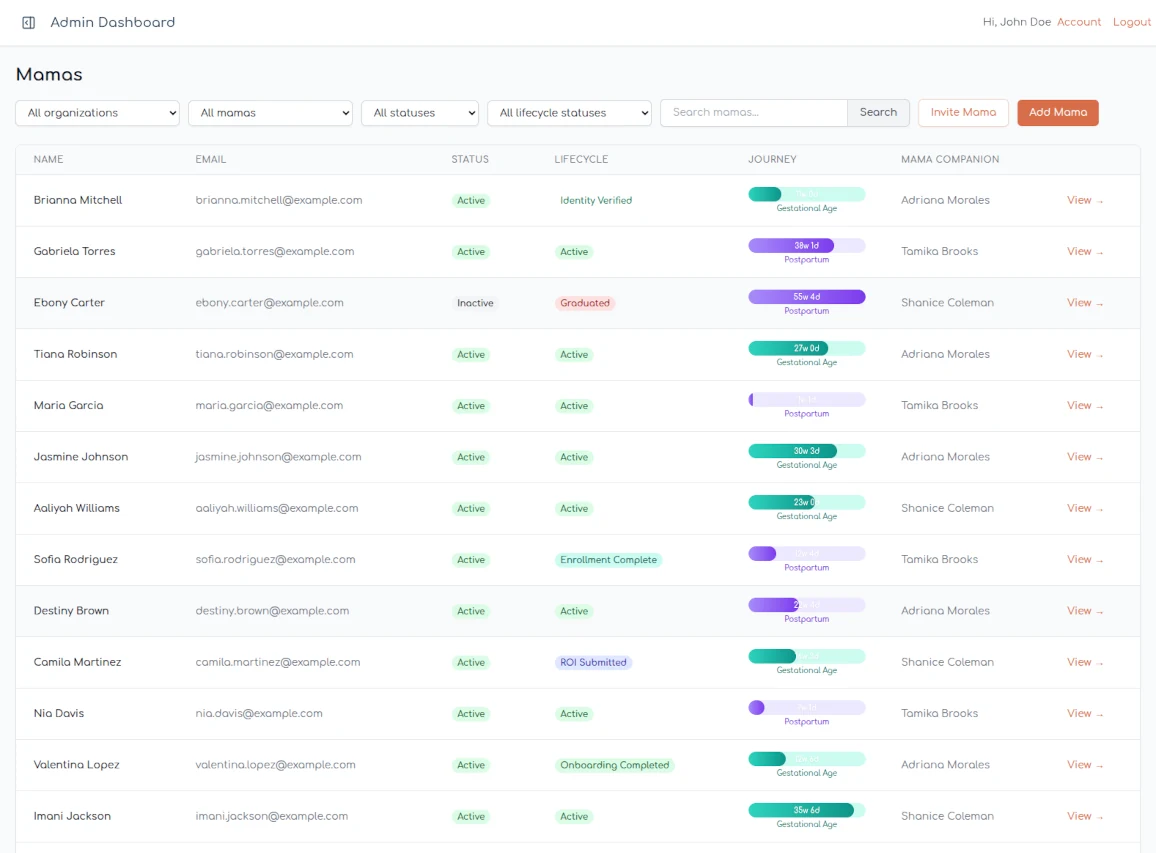The image size is (1156, 853).
Task: Click Ebony Carter's 55w 4d journey bar
Action: (x=807, y=297)
